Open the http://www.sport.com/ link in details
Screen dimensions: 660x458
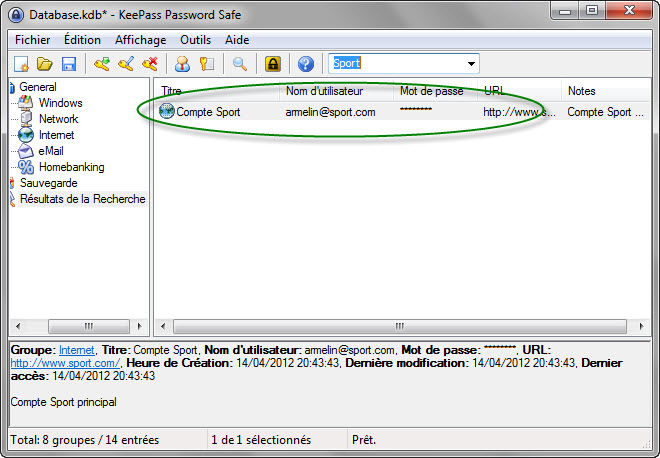pos(65,363)
